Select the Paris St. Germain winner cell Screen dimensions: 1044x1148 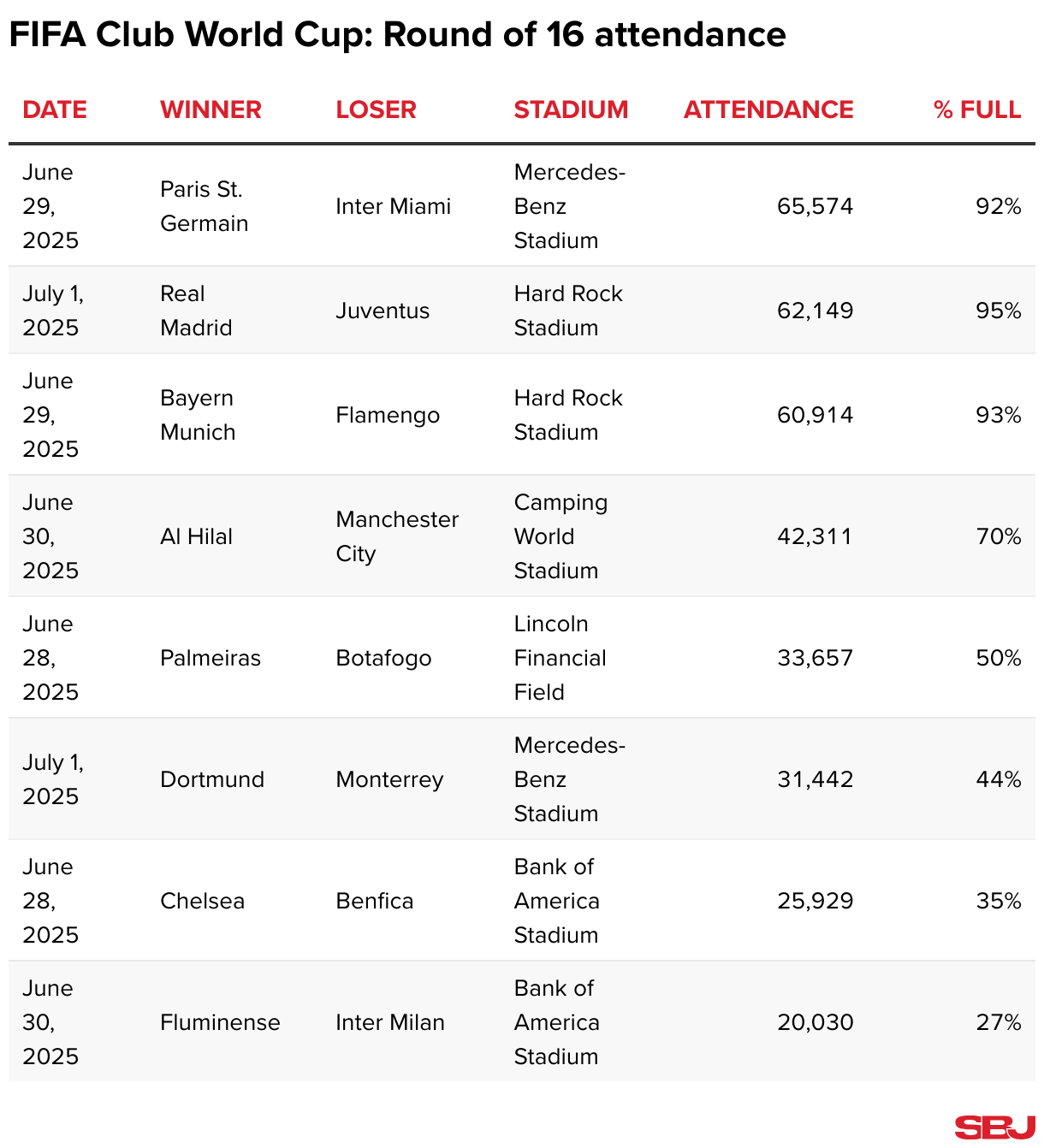tap(204, 206)
